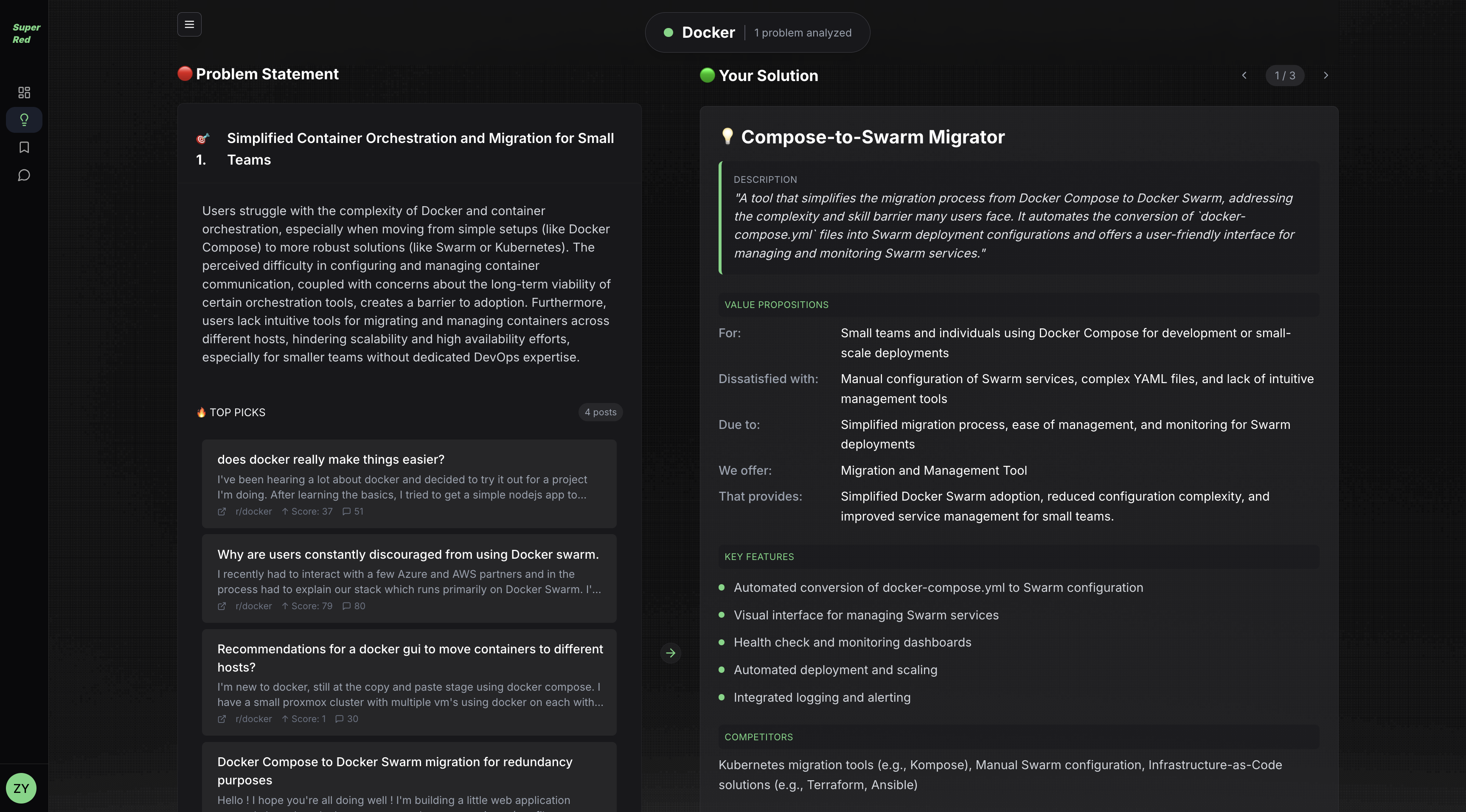The height and width of the screenshot is (812, 1466).
Task: Open the ZY user avatar menu
Action: [x=21, y=788]
